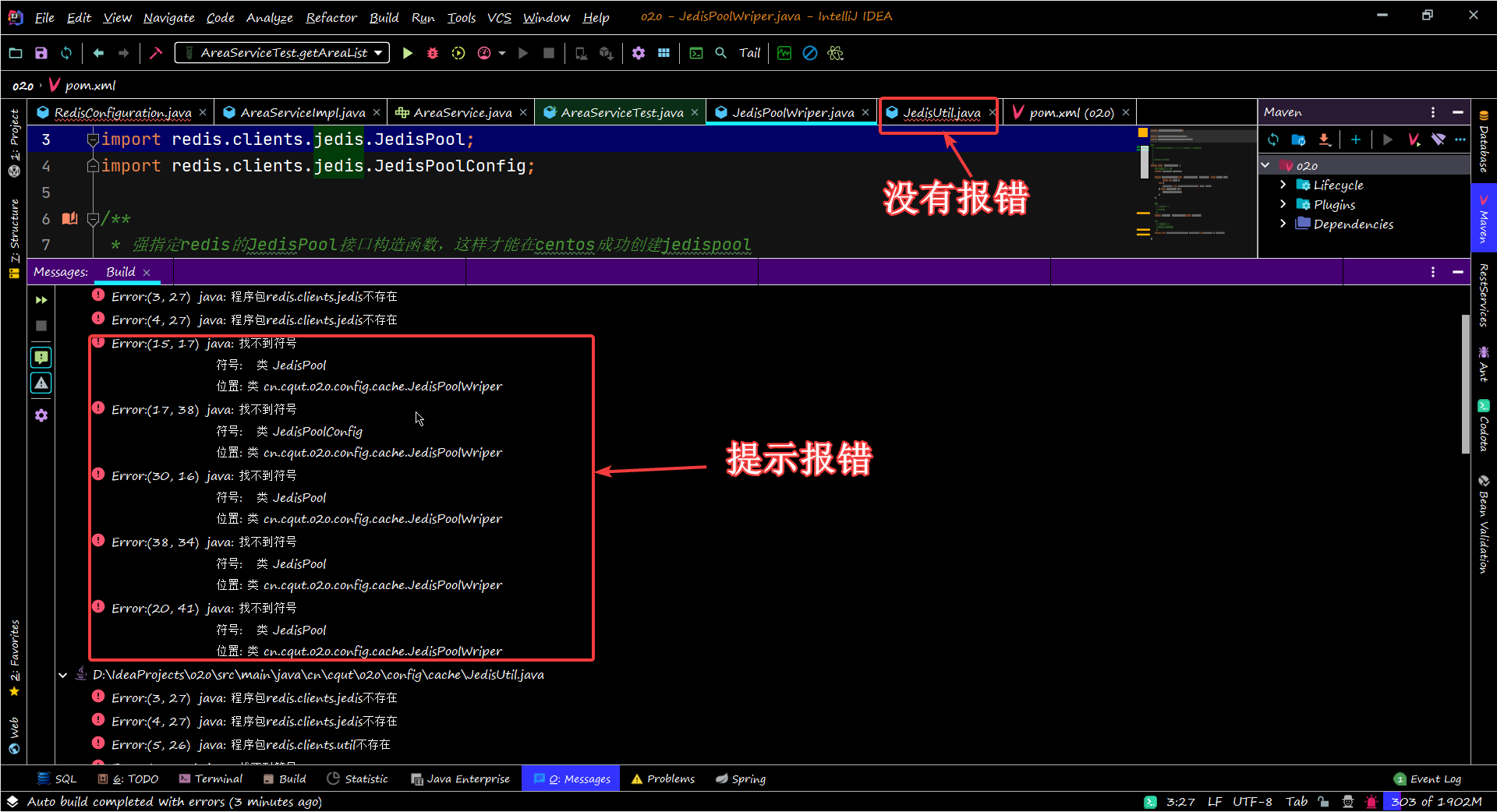The image size is (1497, 812).
Task: Switch to AreaServiceImpl.java tab
Action: tap(303, 112)
